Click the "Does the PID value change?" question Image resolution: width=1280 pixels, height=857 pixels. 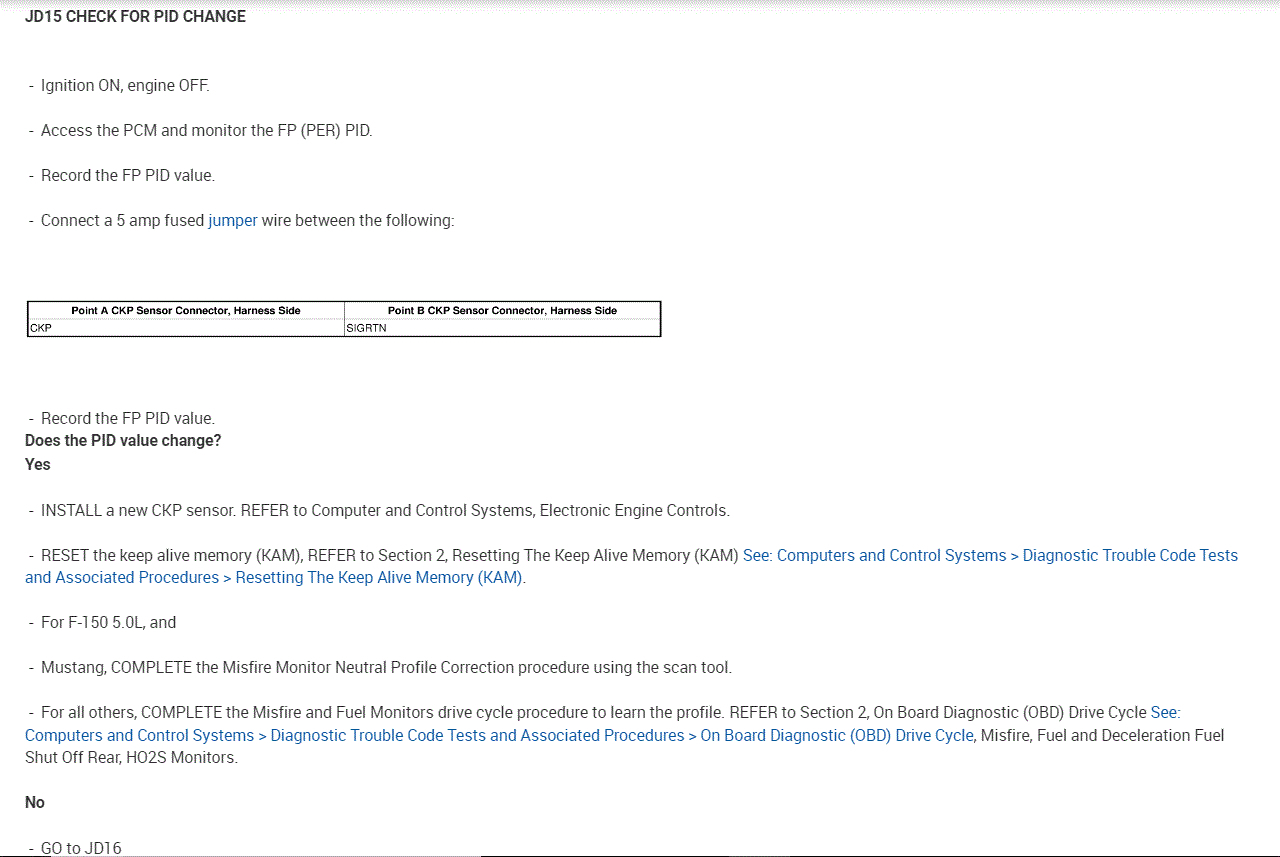[x=123, y=441]
